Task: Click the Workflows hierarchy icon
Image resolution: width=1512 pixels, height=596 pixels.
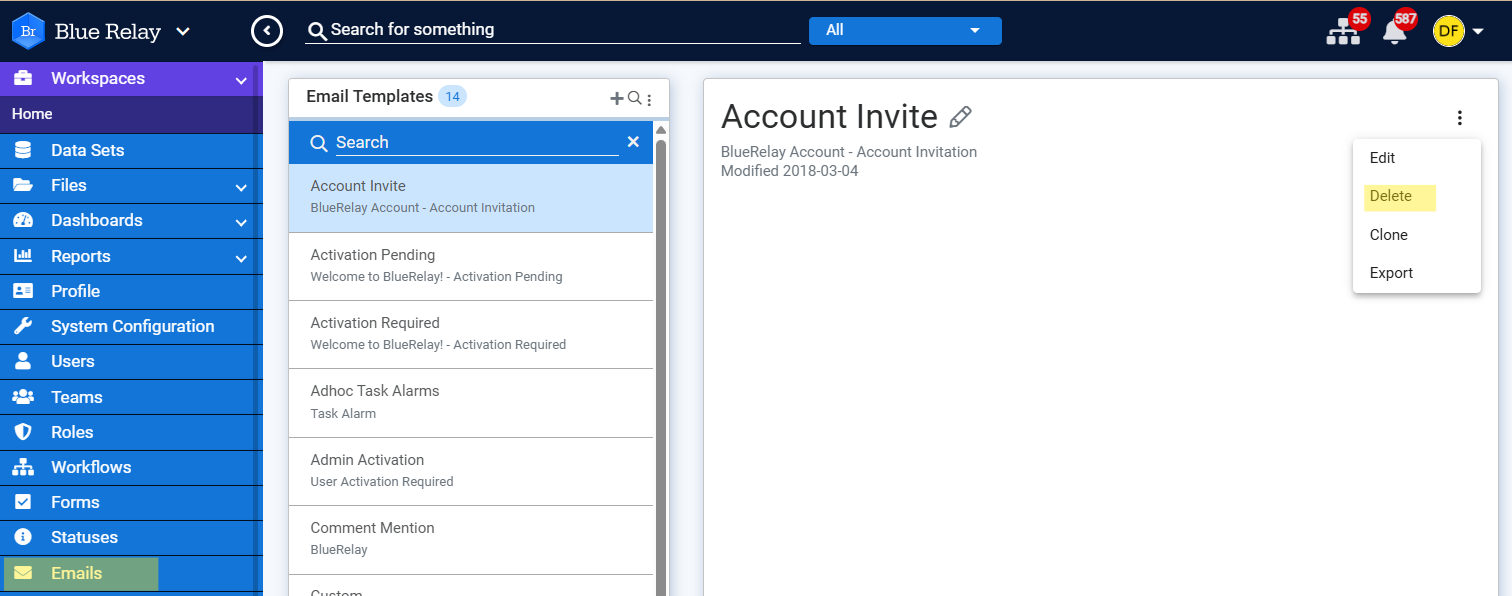Action: pyautogui.click(x=23, y=467)
